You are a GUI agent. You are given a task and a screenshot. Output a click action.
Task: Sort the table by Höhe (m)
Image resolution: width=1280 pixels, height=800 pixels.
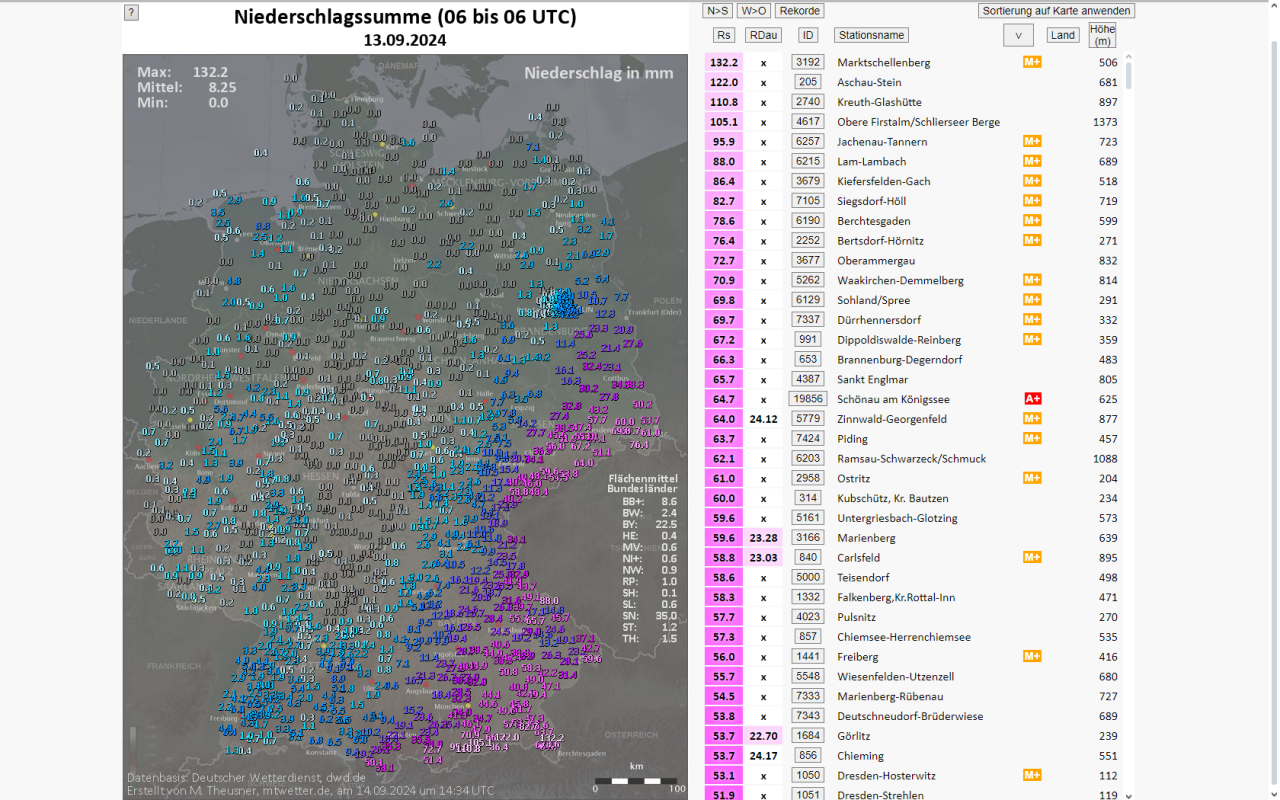pos(1102,35)
